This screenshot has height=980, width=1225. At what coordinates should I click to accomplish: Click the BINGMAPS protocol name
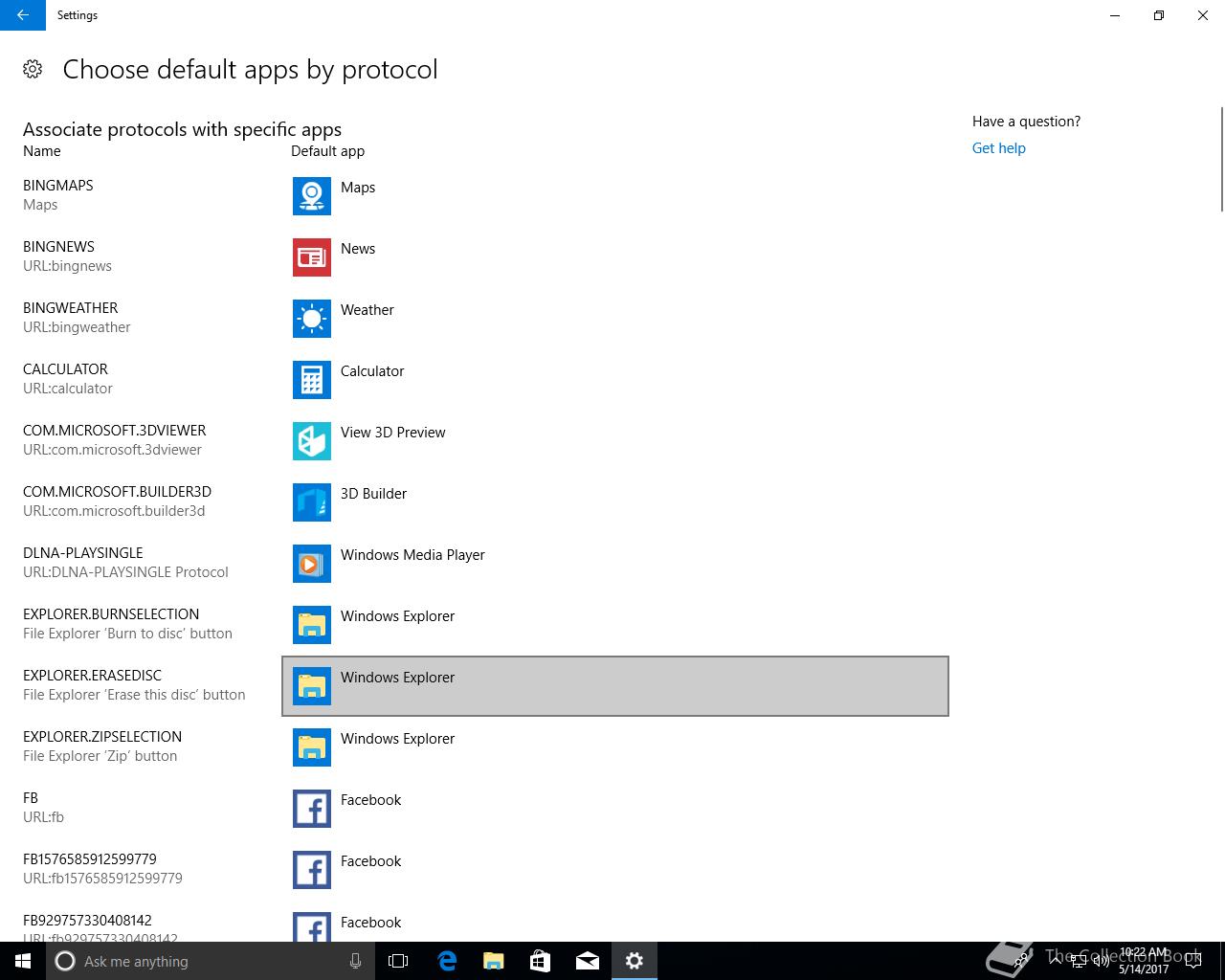58,186
